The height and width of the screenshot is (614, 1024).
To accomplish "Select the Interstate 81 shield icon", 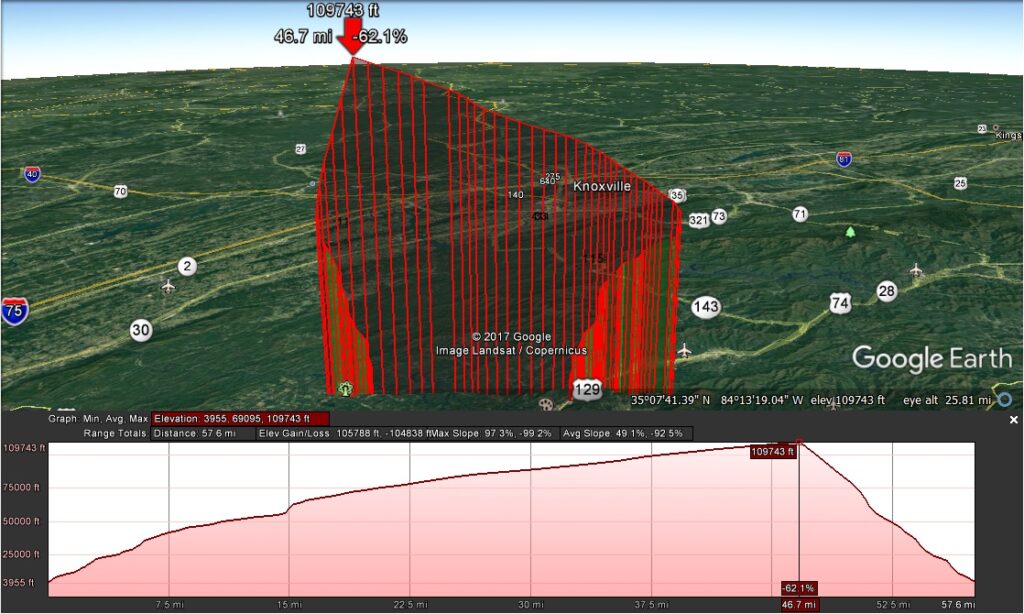I will [845, 159].
